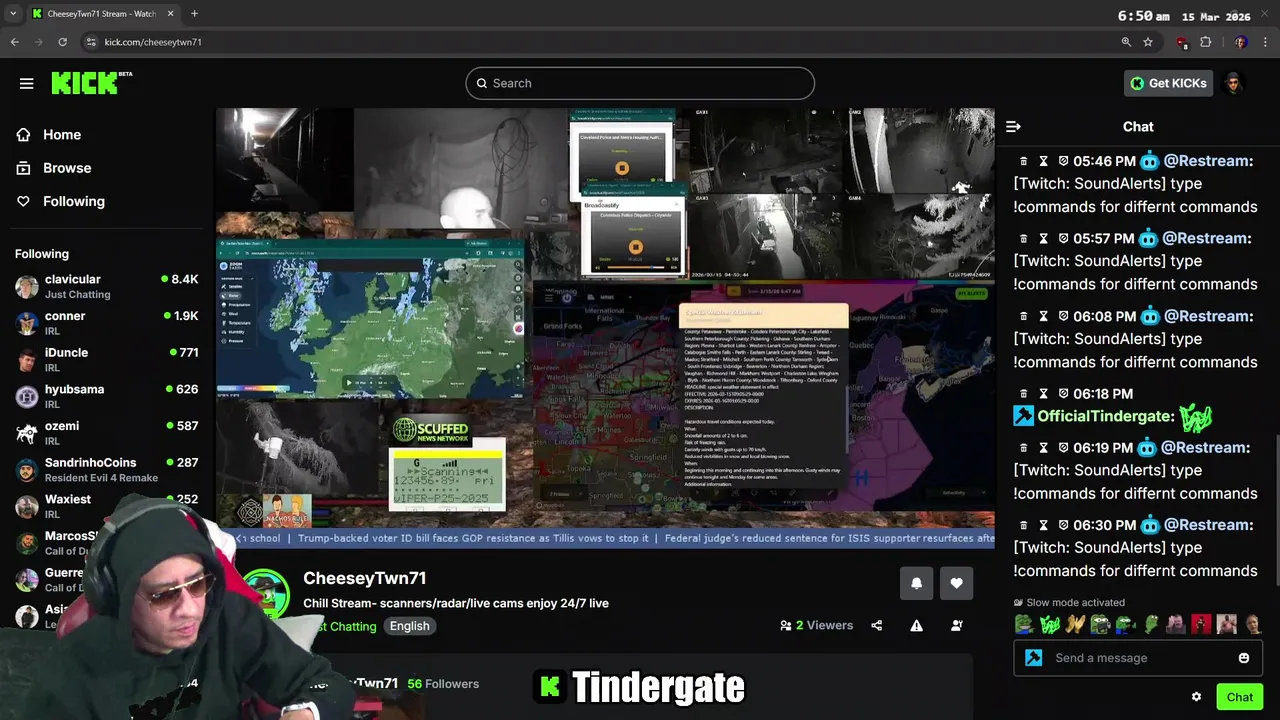Viewport: 1280px width, 720px height.
Task: Delete the 05:46 PM Restream message
Action: click(1023, 161)
